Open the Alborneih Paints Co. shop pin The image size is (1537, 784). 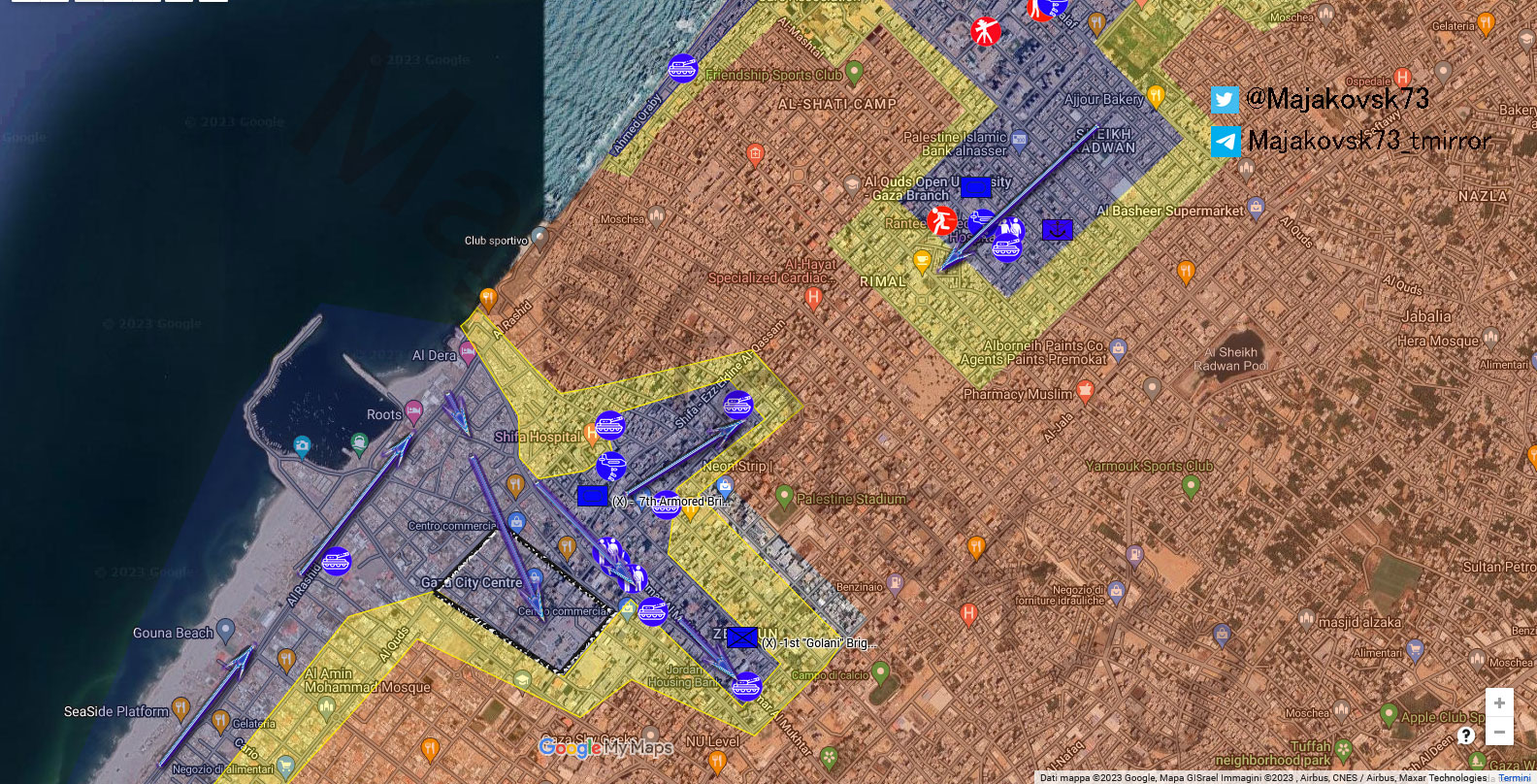click(1118, 347)
